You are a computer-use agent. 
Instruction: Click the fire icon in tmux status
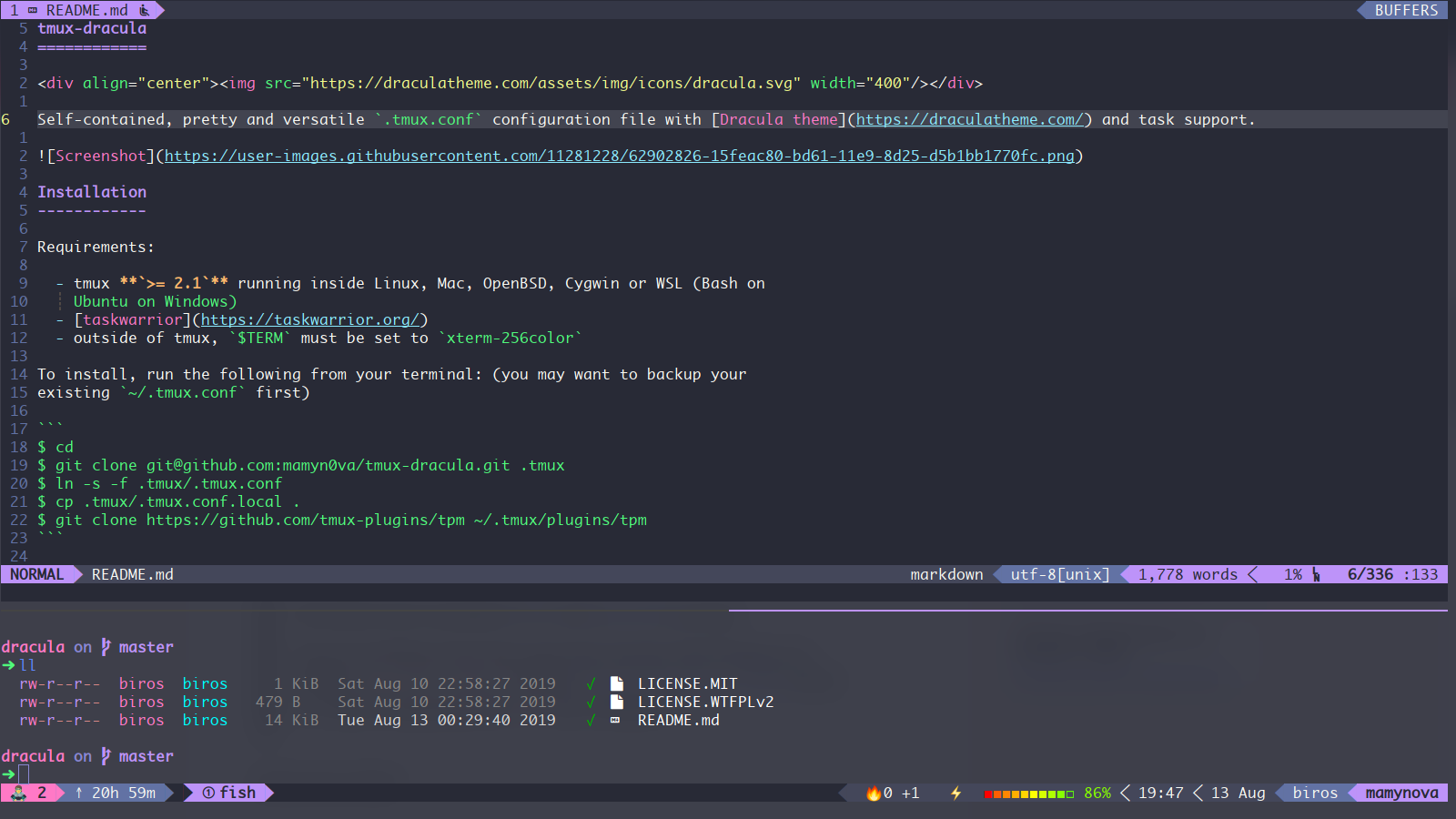click(x=874, y=793)
